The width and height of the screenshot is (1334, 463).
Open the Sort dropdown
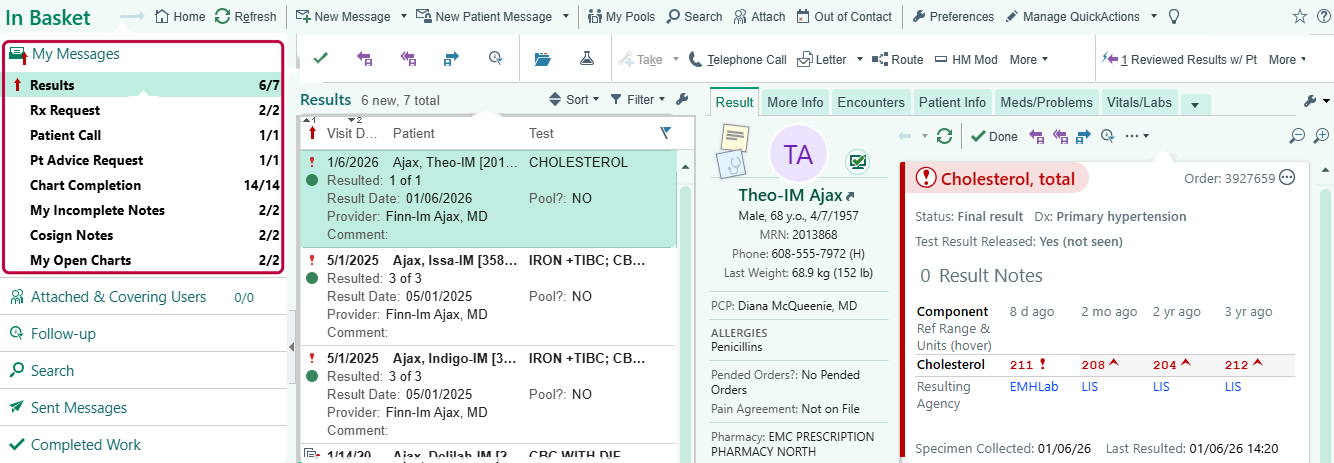[574, 99]
